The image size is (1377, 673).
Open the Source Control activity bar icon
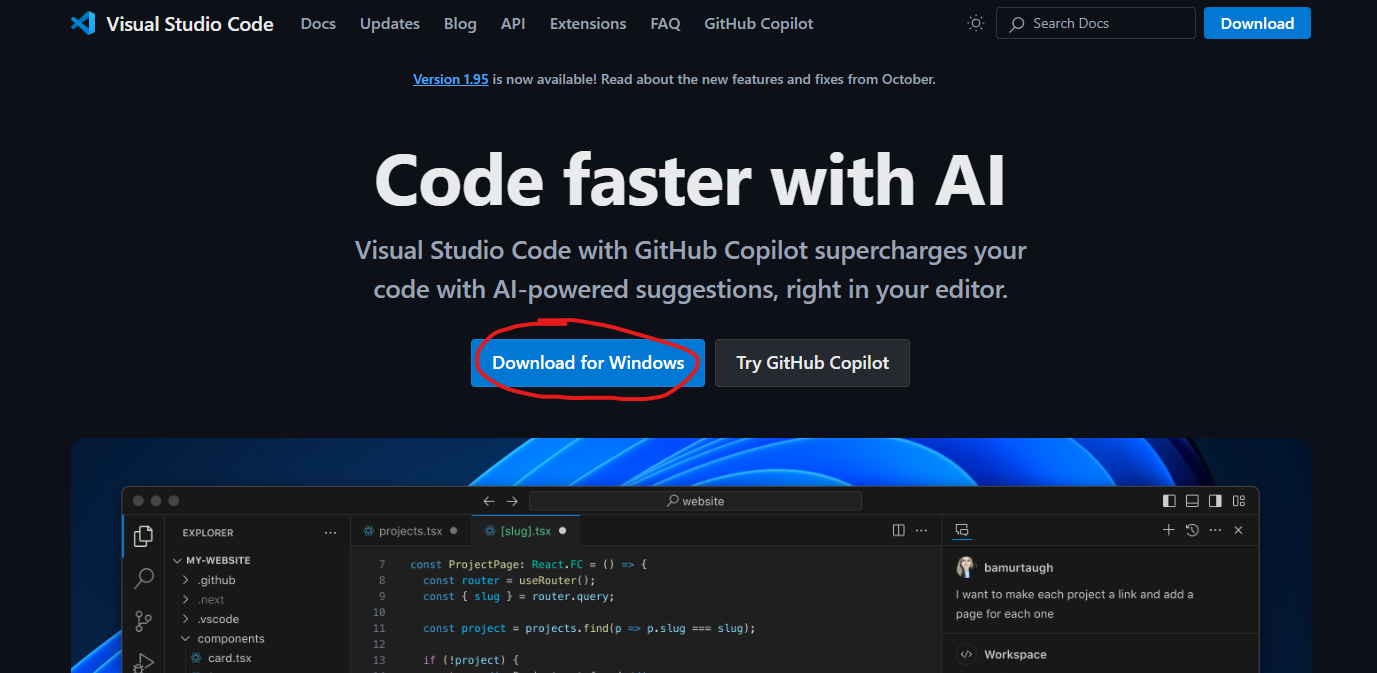144,621
